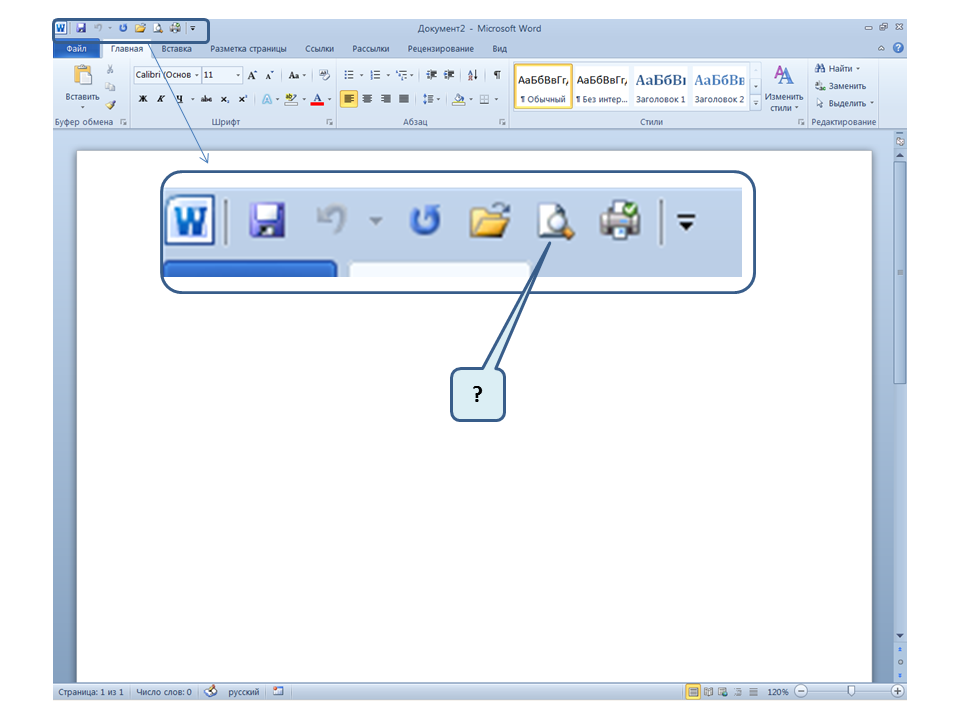960x720 pixels.
Task: Enable center paragraph alignment
Action: point(367,99)
